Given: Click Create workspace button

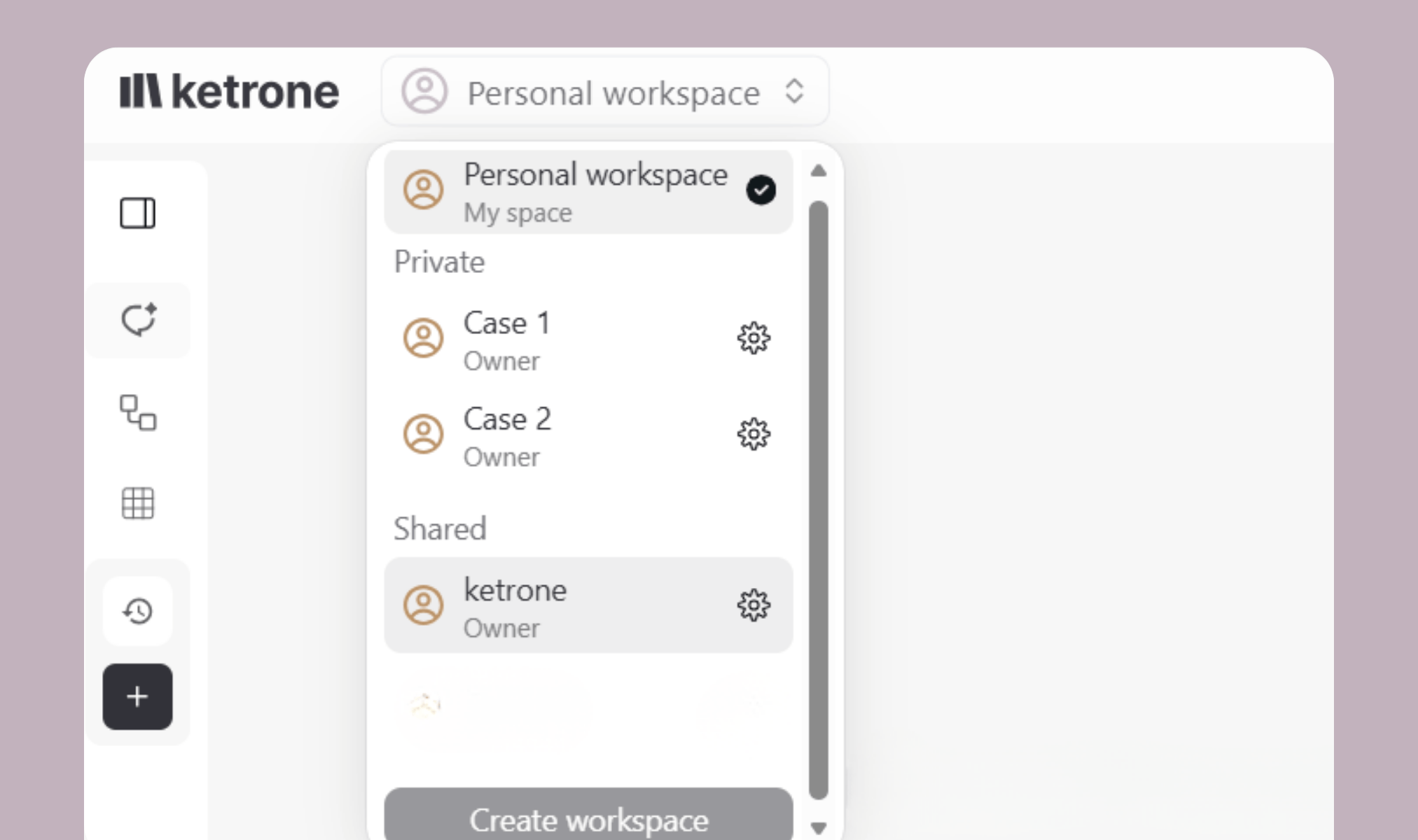Looking at the screenshot, I should (588, 818).
